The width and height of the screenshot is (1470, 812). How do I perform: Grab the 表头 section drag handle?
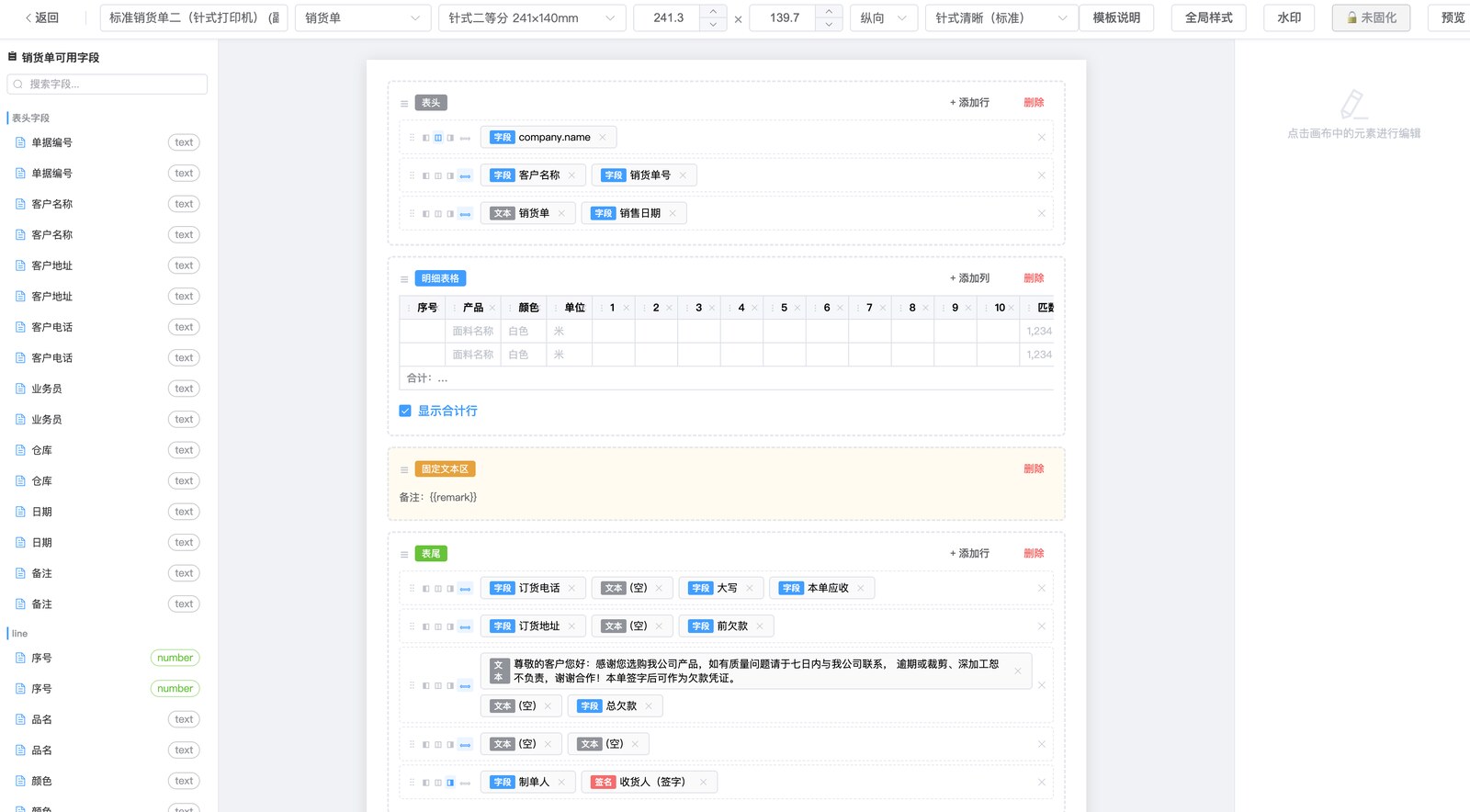(x=404, y=104)
